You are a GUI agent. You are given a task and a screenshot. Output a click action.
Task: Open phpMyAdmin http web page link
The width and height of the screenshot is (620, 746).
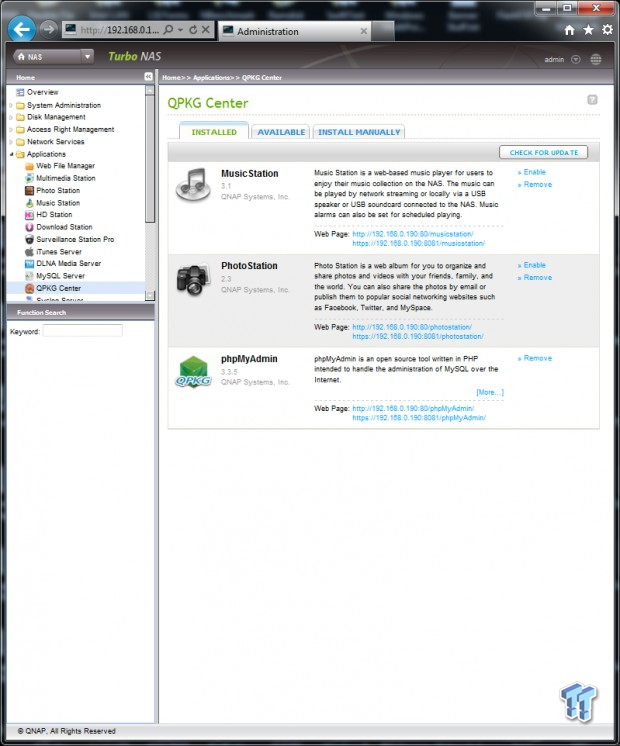pyautogui.click(x=413, y=408)
